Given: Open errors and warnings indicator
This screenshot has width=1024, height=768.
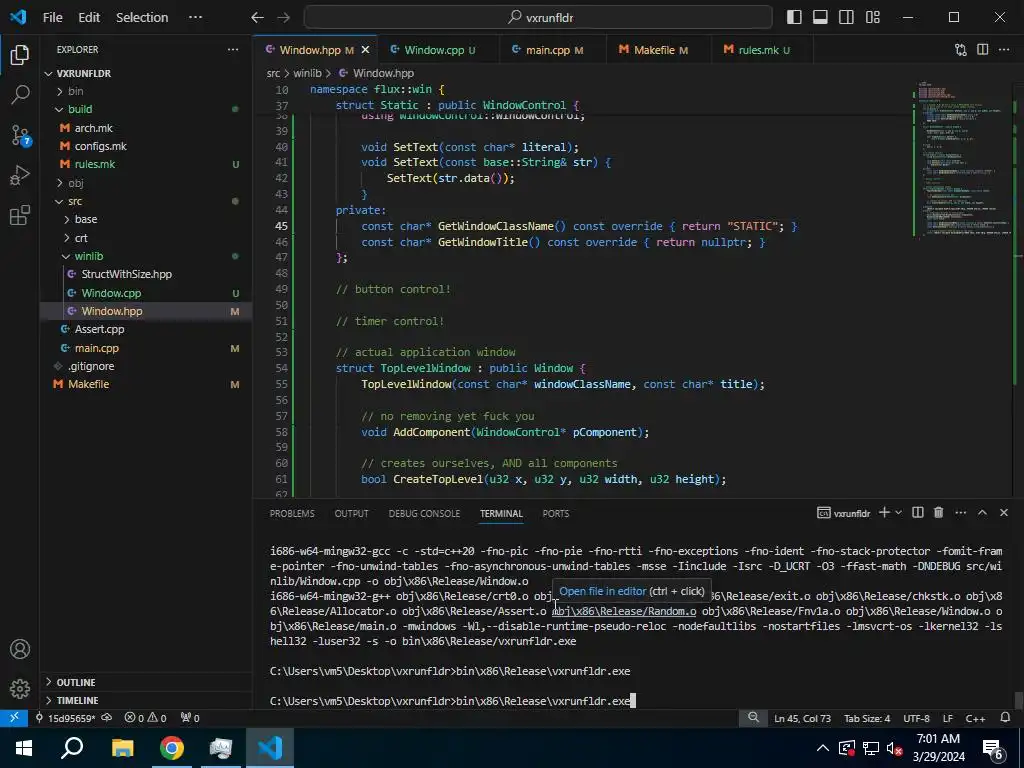Looking at the screenshot, I should (145, 718).
